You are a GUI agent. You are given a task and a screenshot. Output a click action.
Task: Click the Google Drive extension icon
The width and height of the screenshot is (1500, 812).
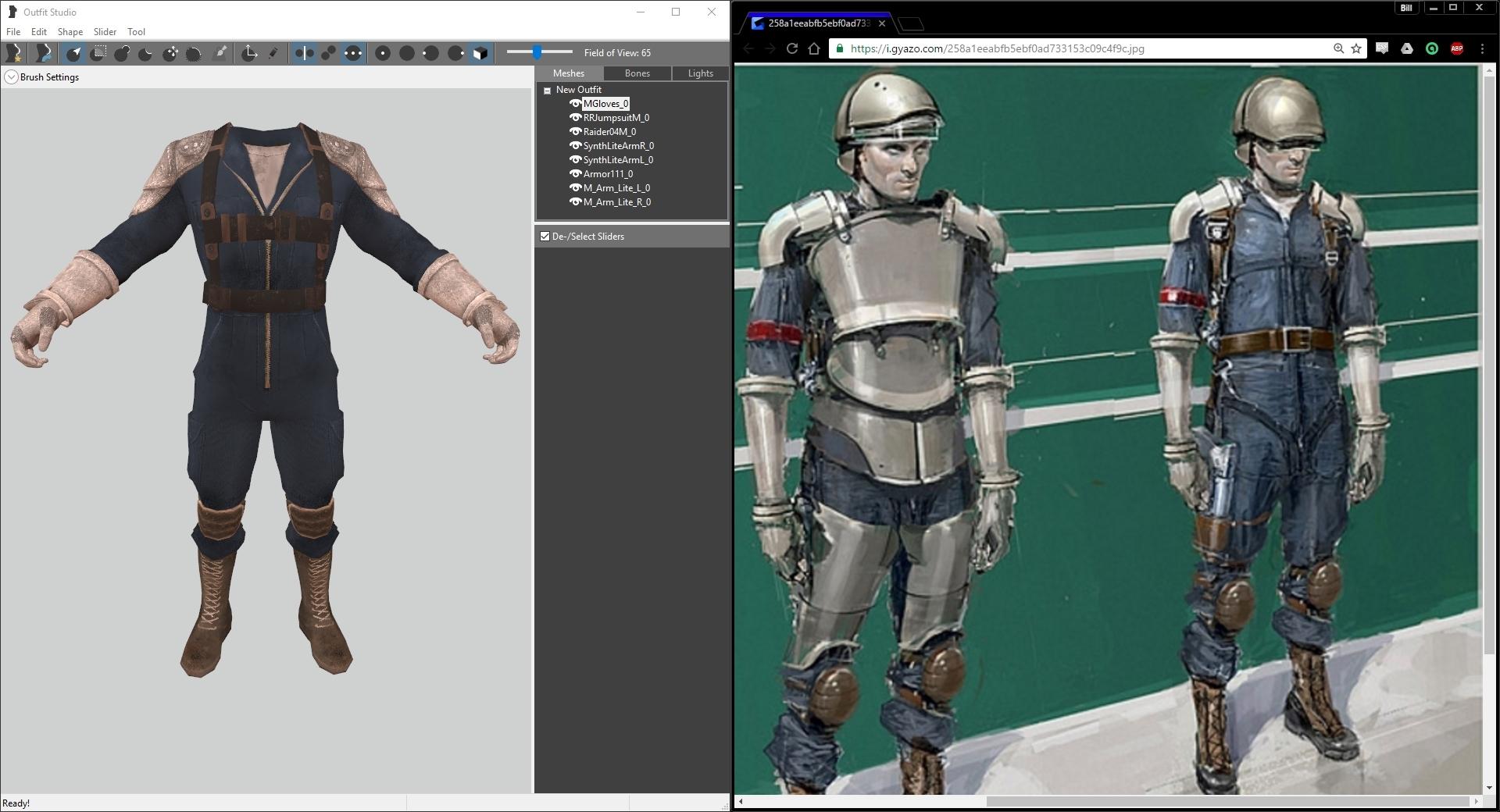point(1407,48)
